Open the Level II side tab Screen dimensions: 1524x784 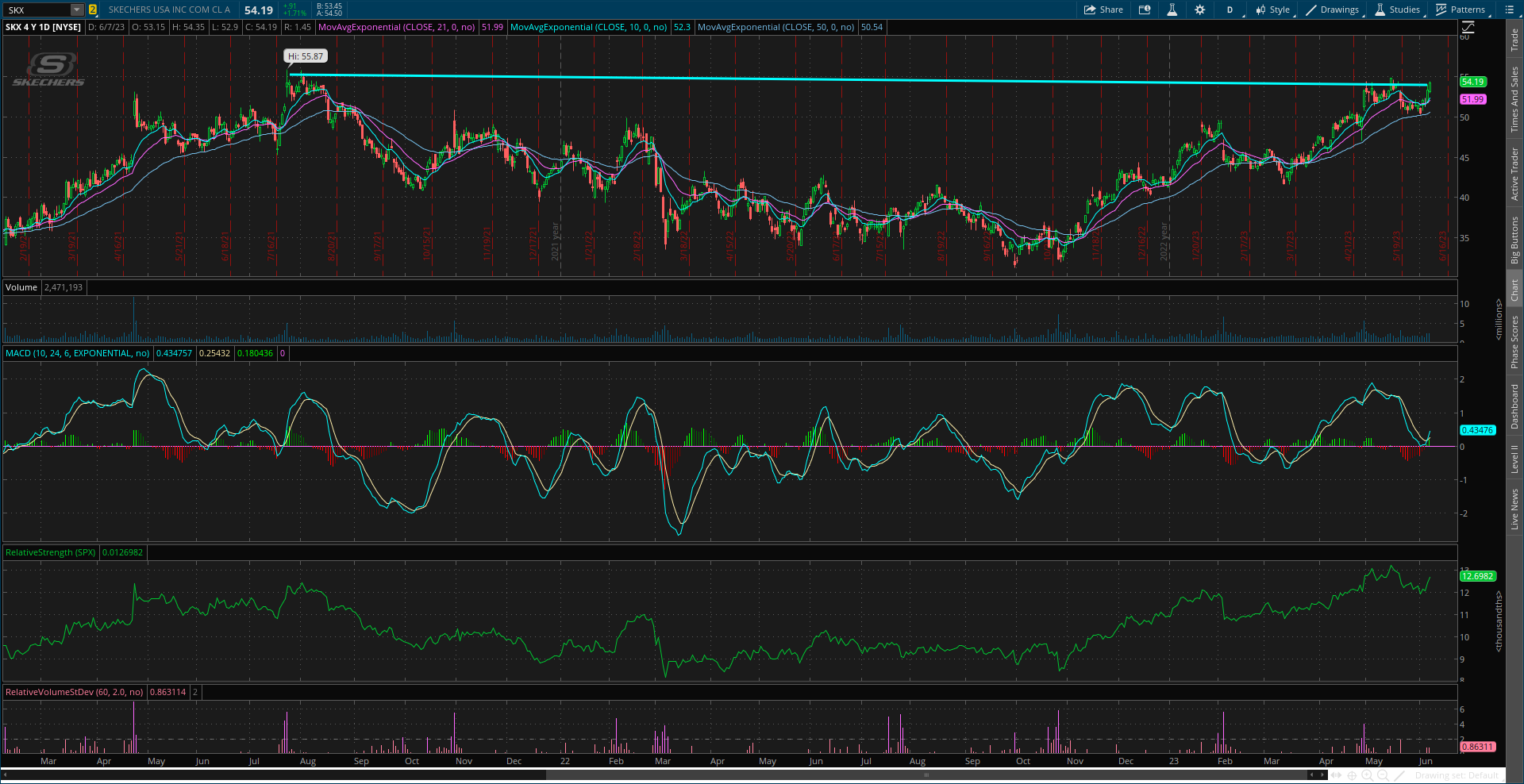[1514, 459]
